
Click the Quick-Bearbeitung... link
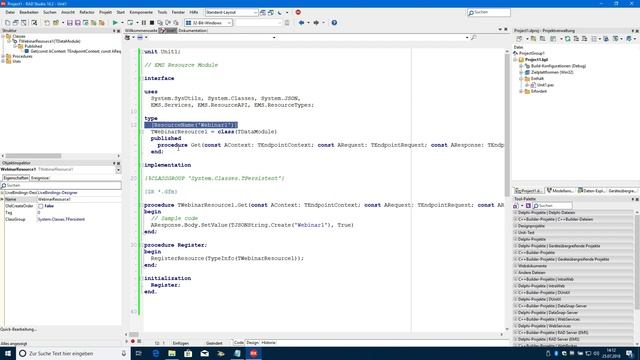pos(18,329)
